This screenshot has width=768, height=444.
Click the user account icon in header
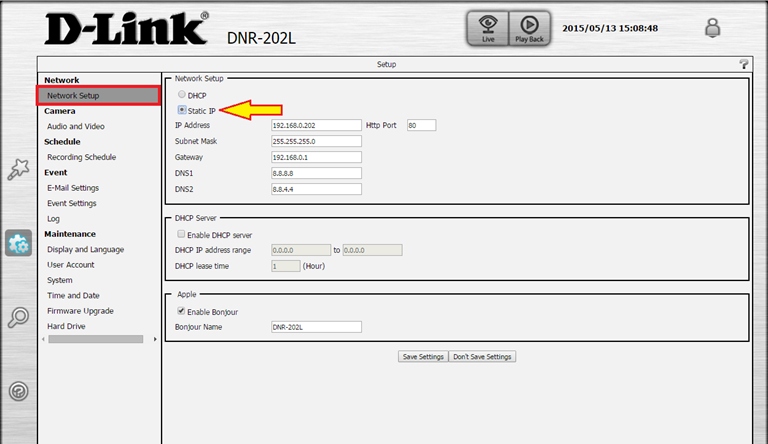712,29
